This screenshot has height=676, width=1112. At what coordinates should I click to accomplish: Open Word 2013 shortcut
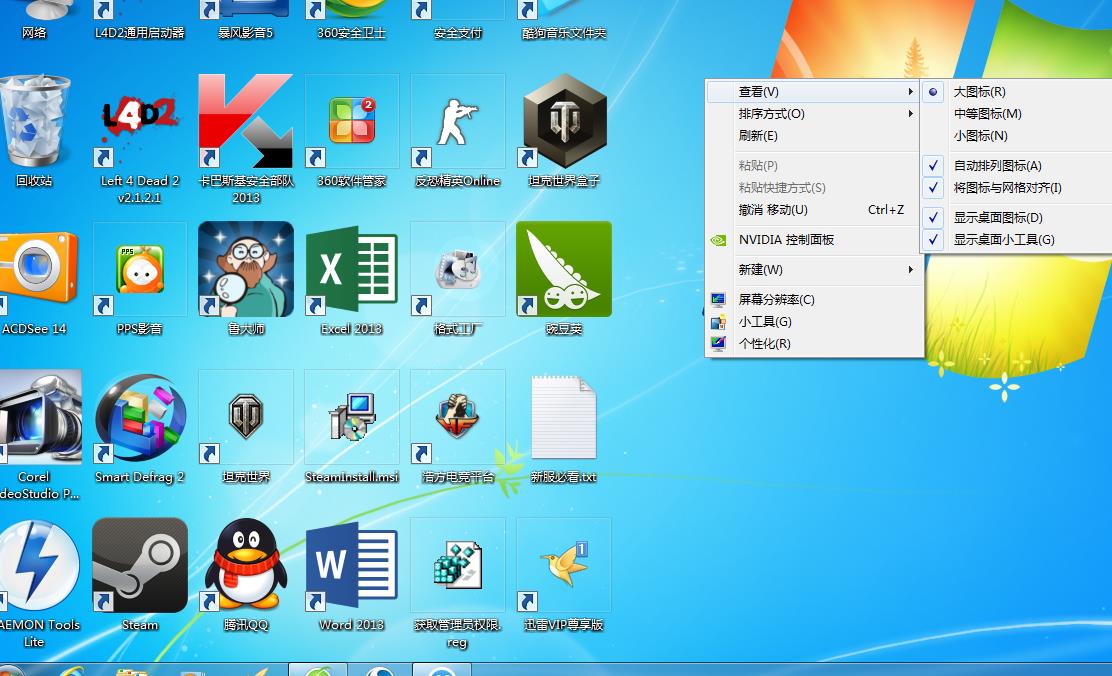(x=352, y=565)
